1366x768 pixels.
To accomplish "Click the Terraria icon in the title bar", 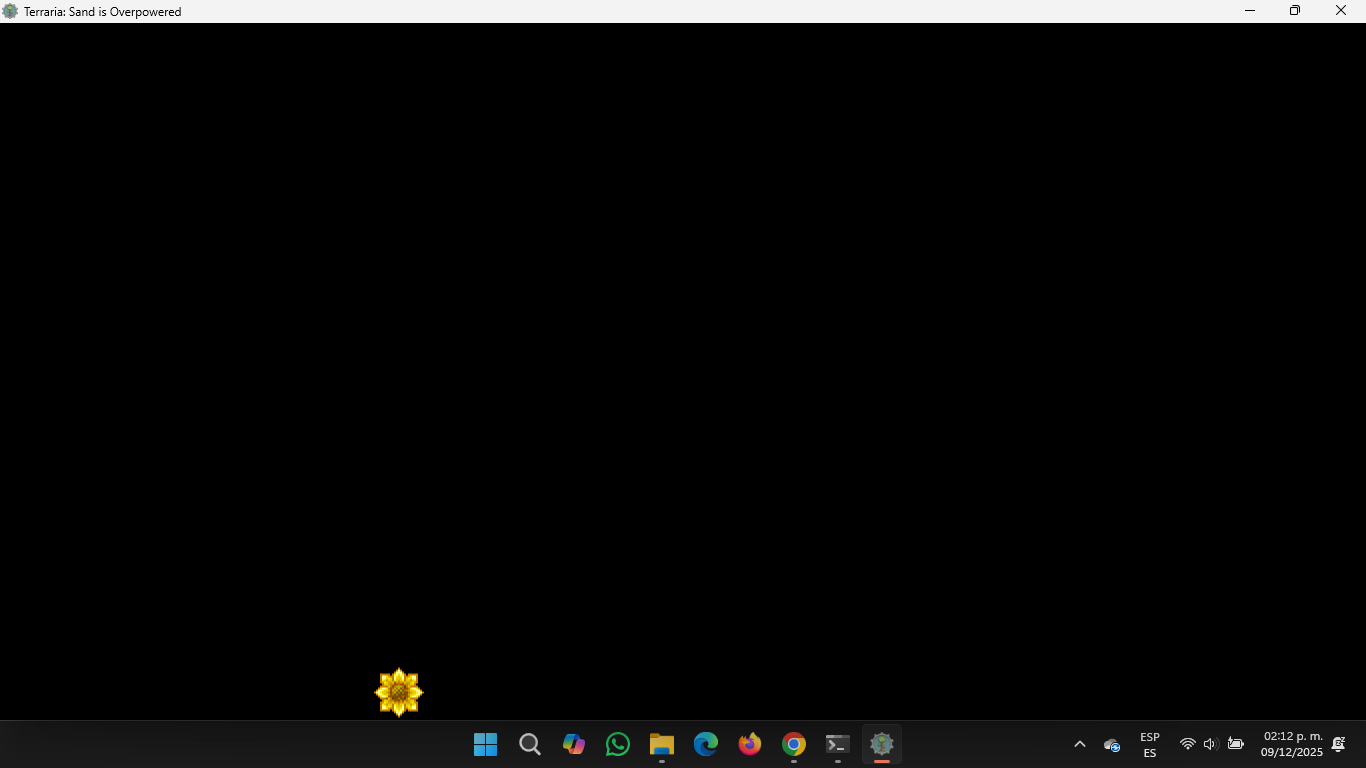I will (x=10, y=11).
